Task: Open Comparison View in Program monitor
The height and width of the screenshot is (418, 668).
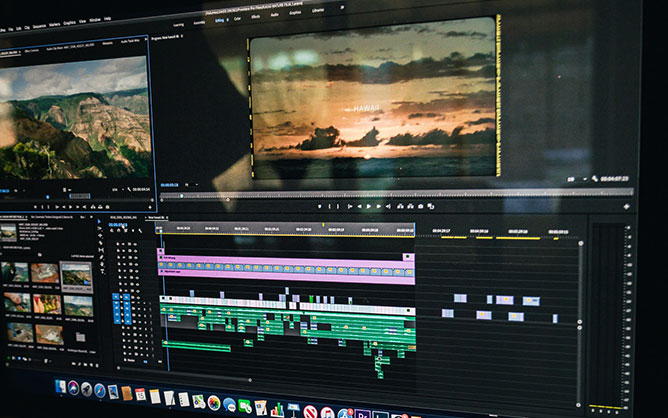Action: click(431, 207)
